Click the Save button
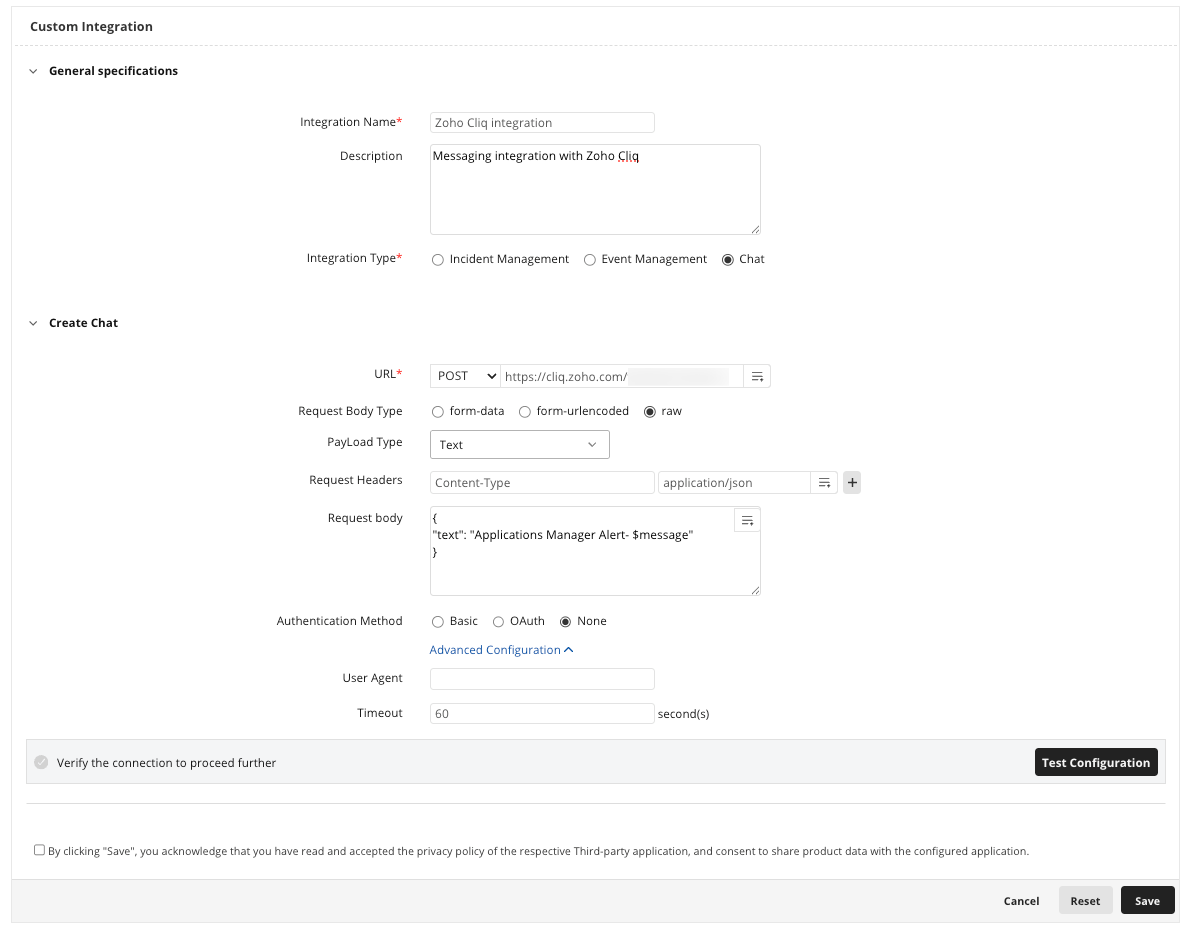The image size is (1188, 936). pos(1147,901)
